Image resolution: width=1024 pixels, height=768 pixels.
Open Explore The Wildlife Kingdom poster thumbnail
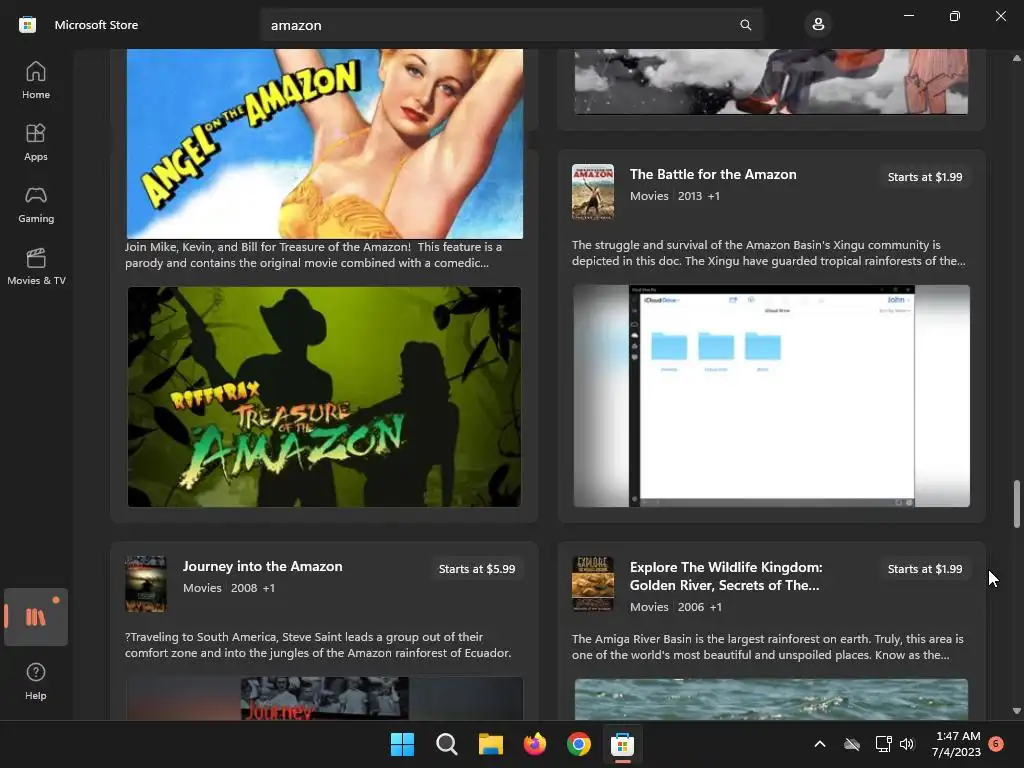(593, 584)
